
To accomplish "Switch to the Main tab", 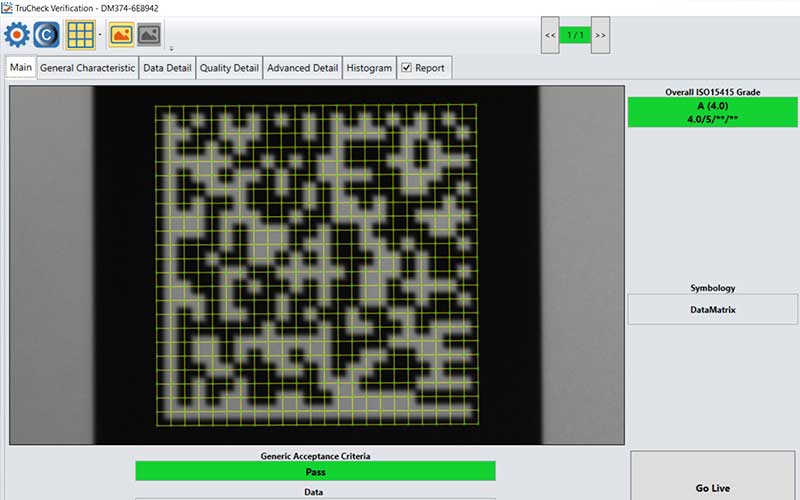I will point(21,67).
